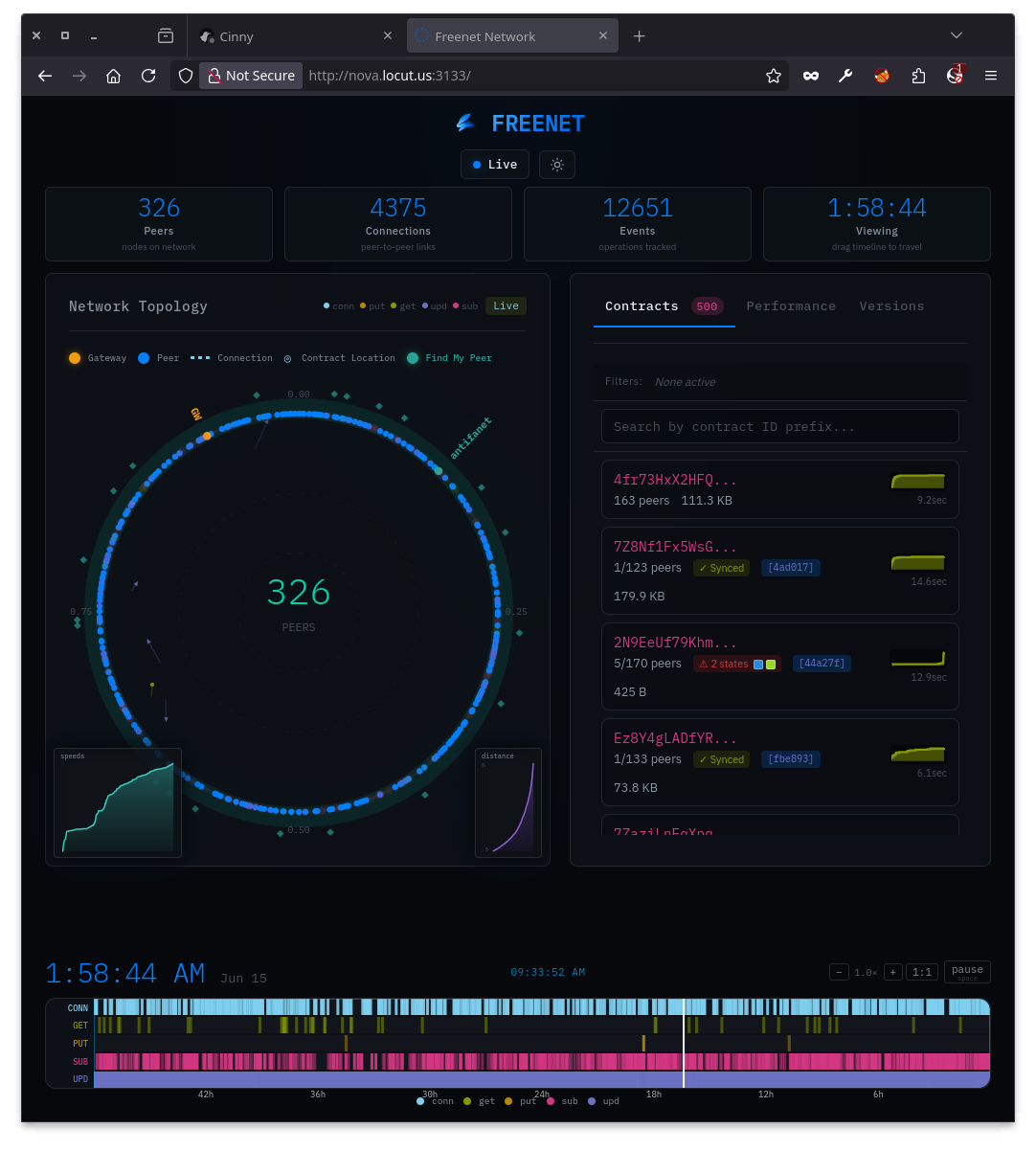Click the Find My Peer legend entry

click(449, 358)
